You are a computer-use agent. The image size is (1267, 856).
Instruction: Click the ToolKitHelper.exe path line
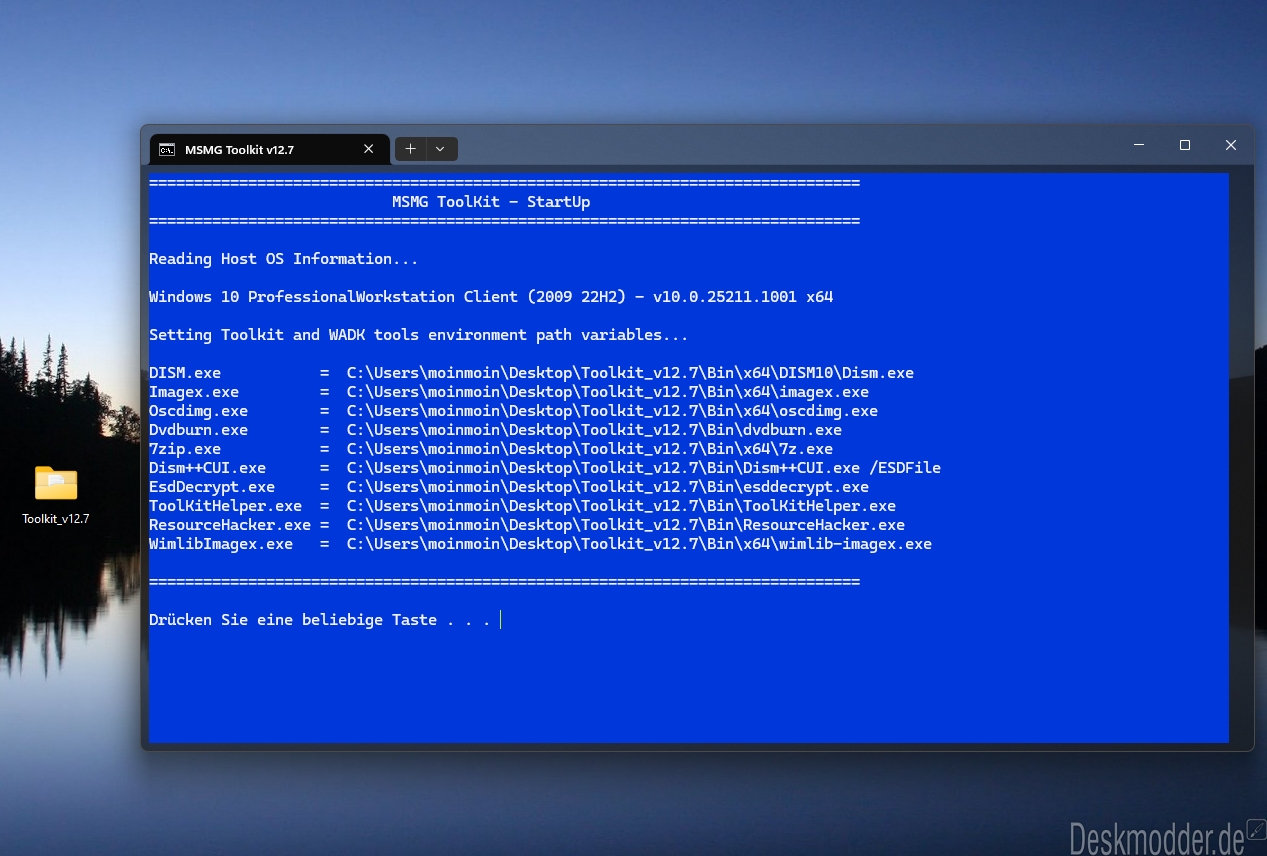tap(522, 506)
